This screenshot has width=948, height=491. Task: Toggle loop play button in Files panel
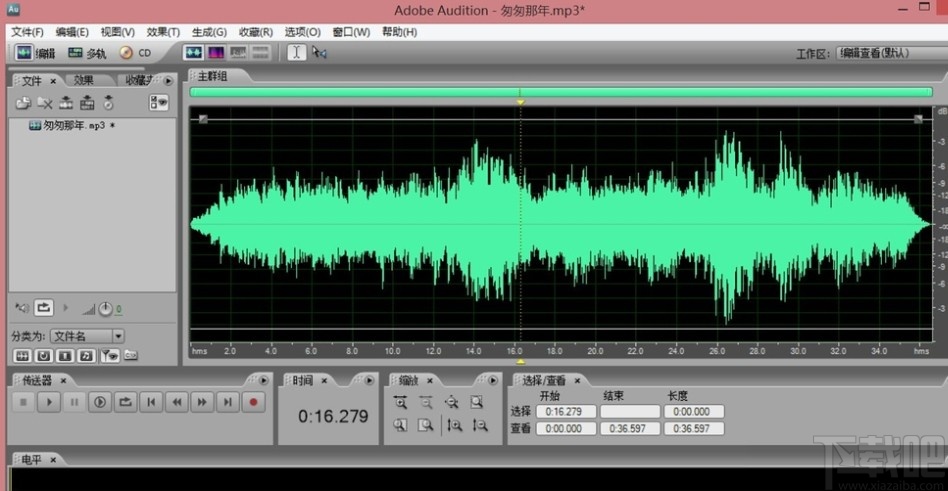[x=44, y=308]
